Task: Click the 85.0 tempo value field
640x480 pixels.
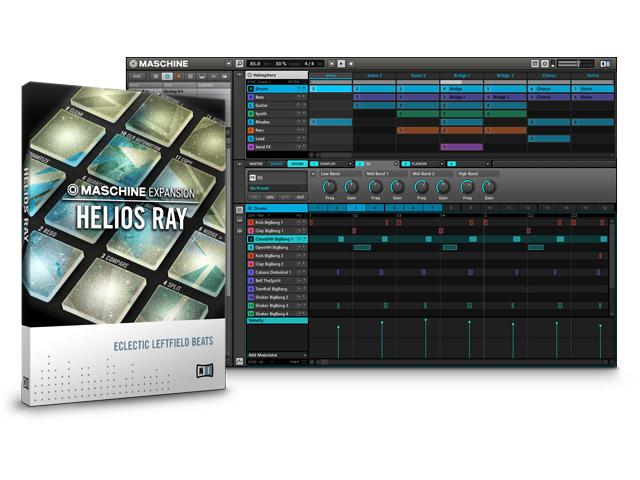Action: click(x=255, y=64)
